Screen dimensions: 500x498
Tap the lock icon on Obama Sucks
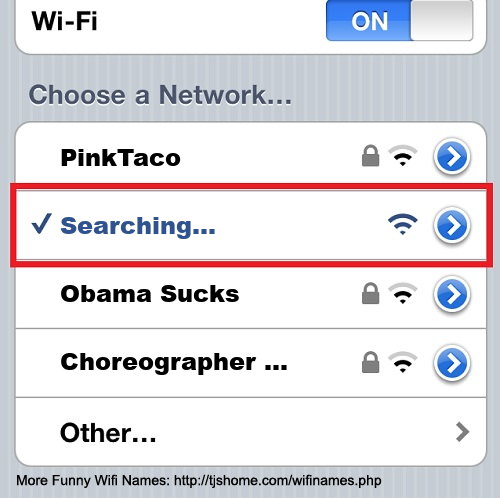pyautogui.click(x=370, y=293)
